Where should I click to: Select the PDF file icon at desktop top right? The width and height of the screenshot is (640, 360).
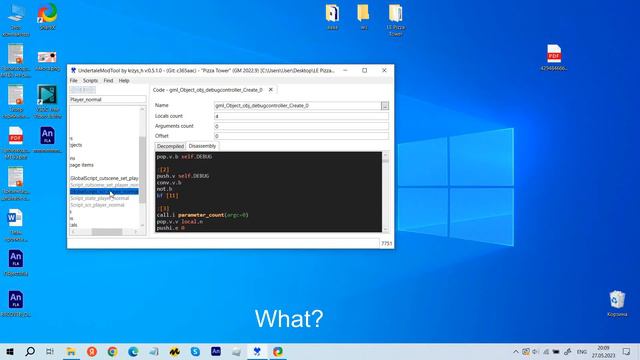tap(554, 57)
